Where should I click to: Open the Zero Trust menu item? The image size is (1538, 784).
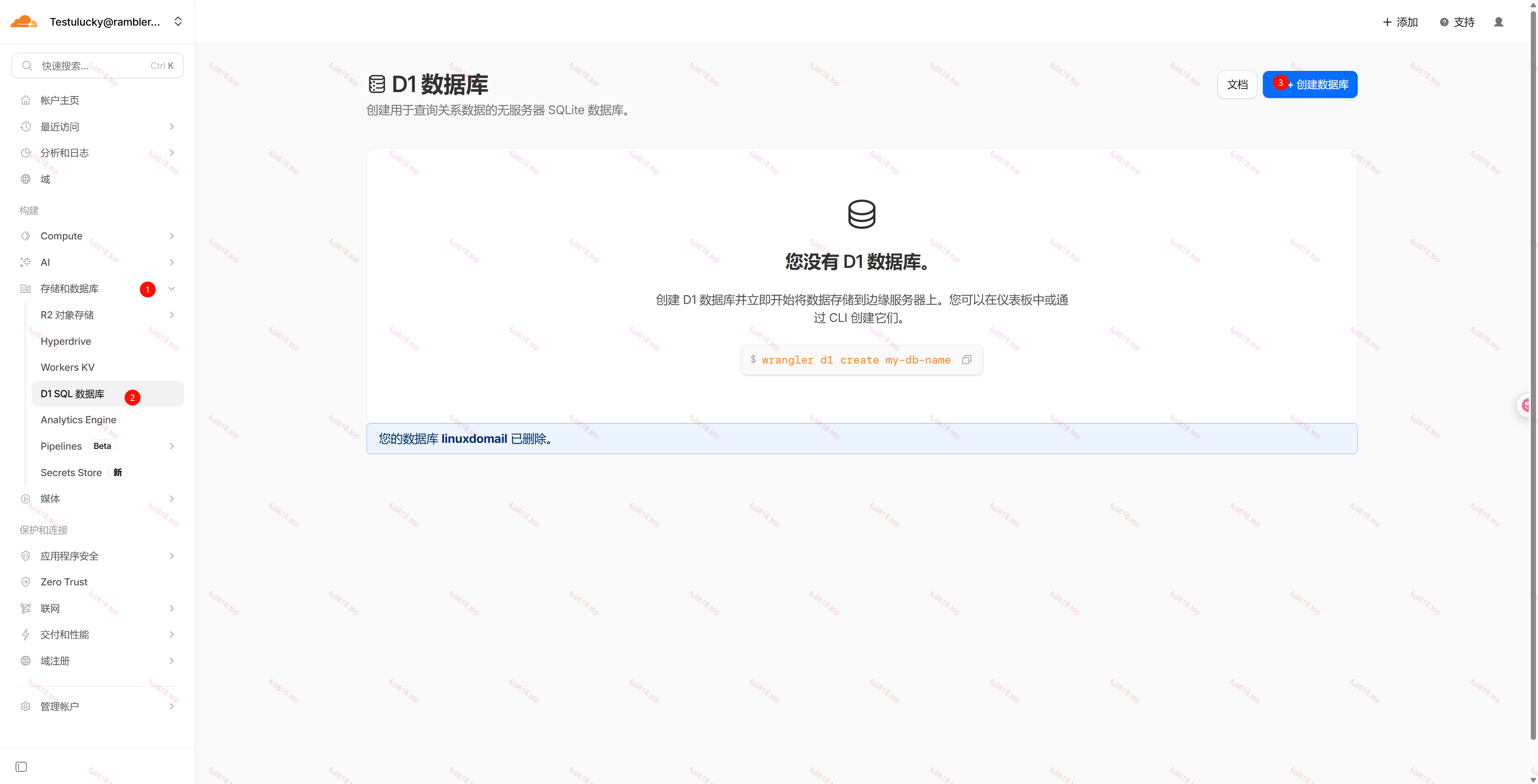(x=97, y=581)
